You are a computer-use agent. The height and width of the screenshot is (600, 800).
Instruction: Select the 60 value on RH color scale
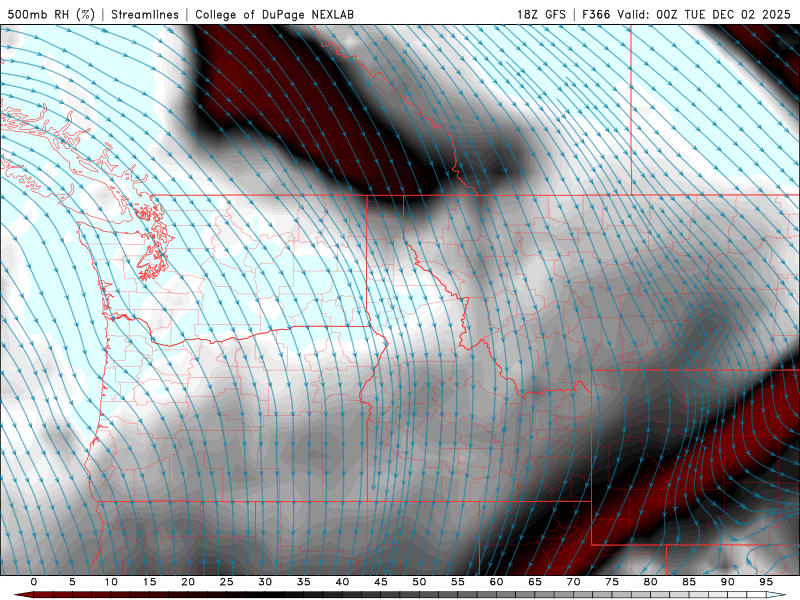tap(496, 582)
